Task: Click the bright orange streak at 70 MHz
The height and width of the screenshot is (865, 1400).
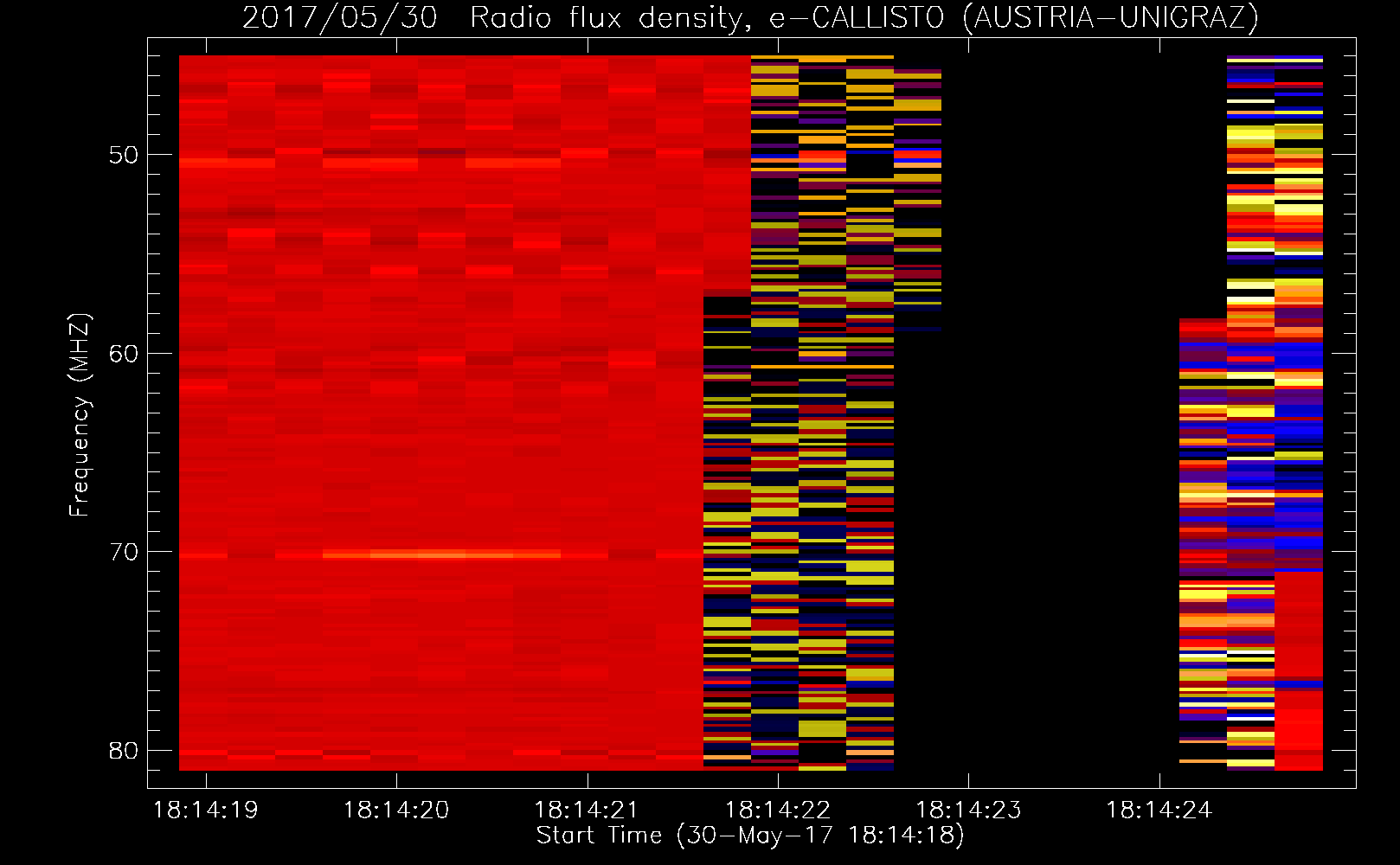Action: 441,554
